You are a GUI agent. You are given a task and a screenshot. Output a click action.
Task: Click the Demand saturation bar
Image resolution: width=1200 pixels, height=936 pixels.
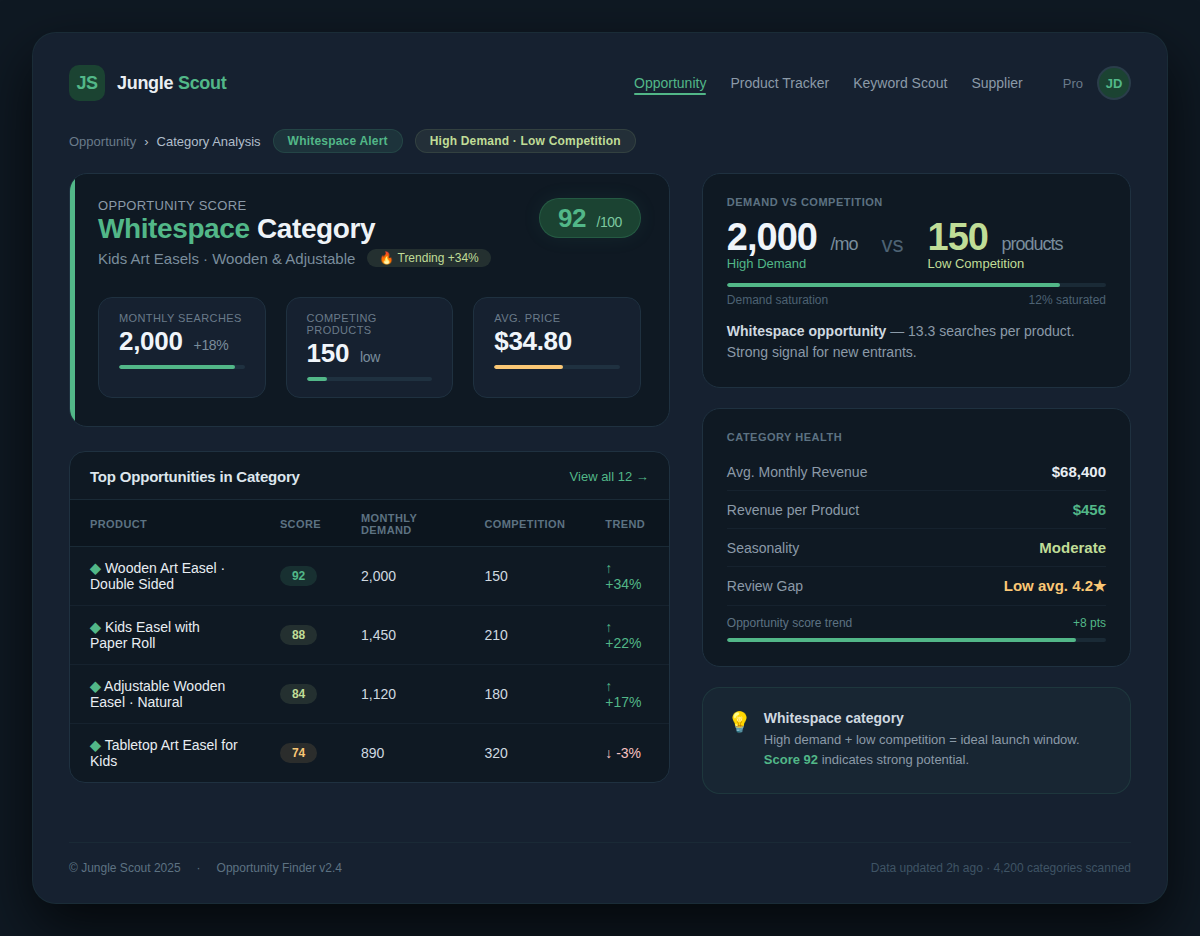(916, 285)
